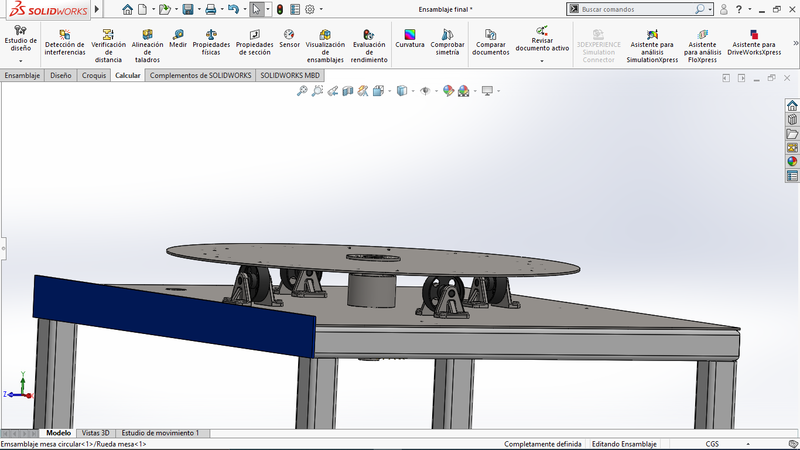Expand Undo dropdown arrow
The height and width of the screenshot is (450, 800).
(x=245, y=9)
